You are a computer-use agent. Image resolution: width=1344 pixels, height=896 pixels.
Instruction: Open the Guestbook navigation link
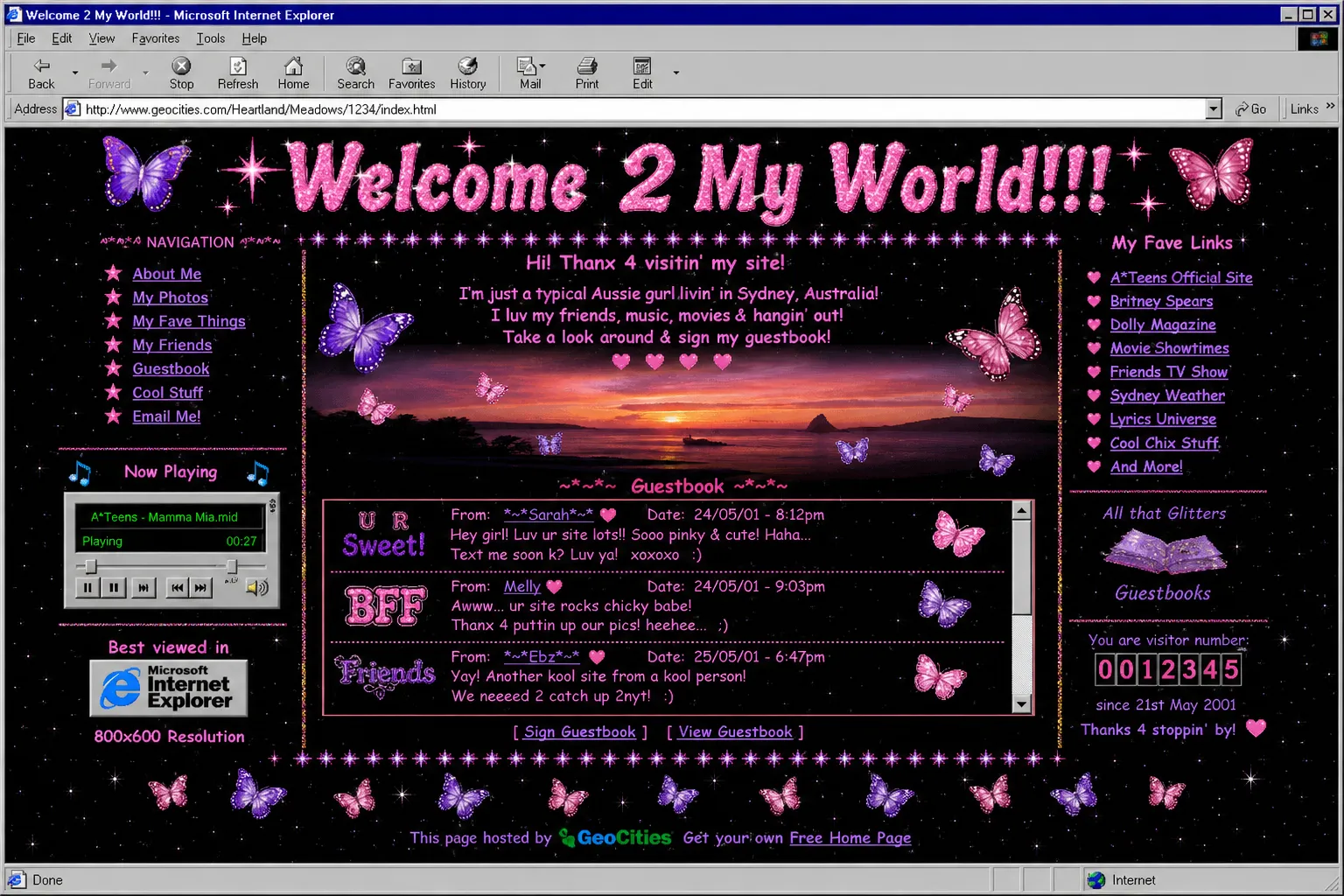coord(171,368)
